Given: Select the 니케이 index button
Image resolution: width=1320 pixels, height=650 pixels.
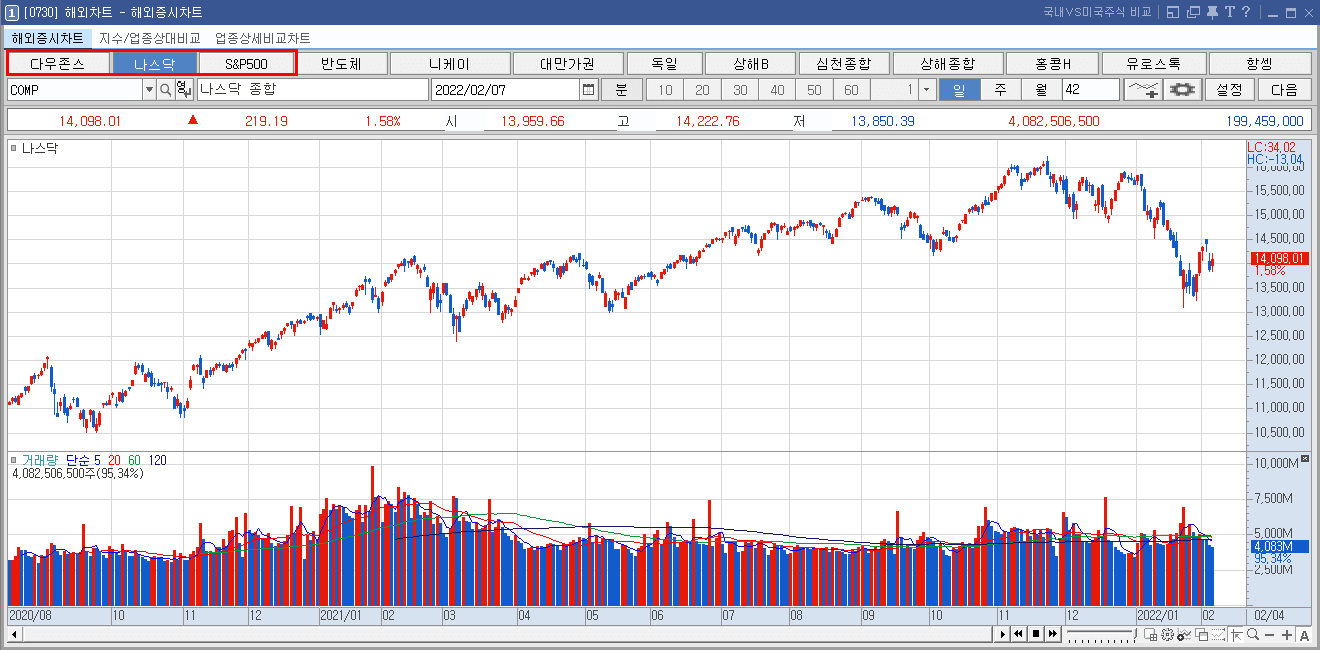Looking at the screenshot, I should tap(449, 64).
